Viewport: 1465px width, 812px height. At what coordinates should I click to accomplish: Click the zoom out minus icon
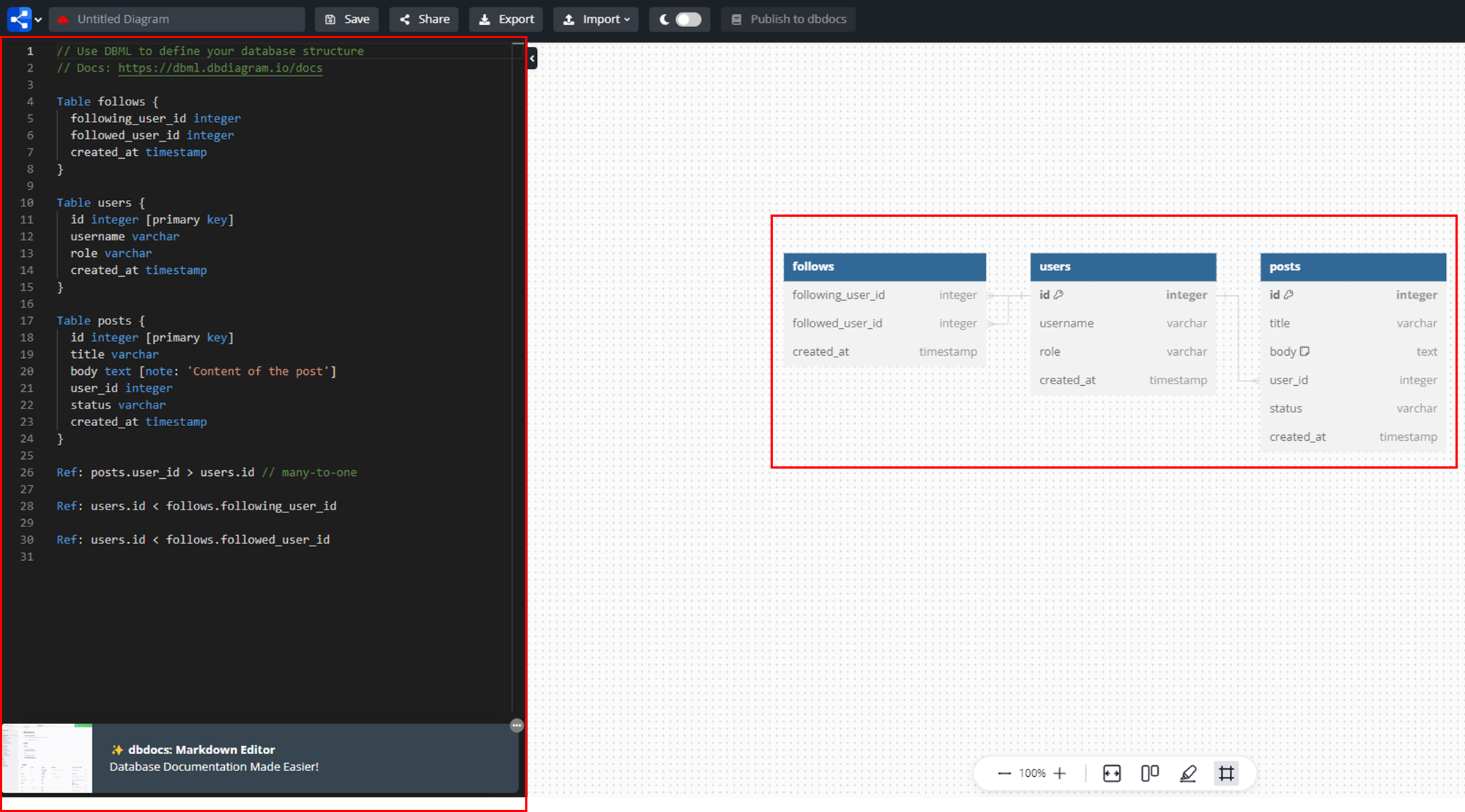pyautogui.click(x=1004, y=773)
